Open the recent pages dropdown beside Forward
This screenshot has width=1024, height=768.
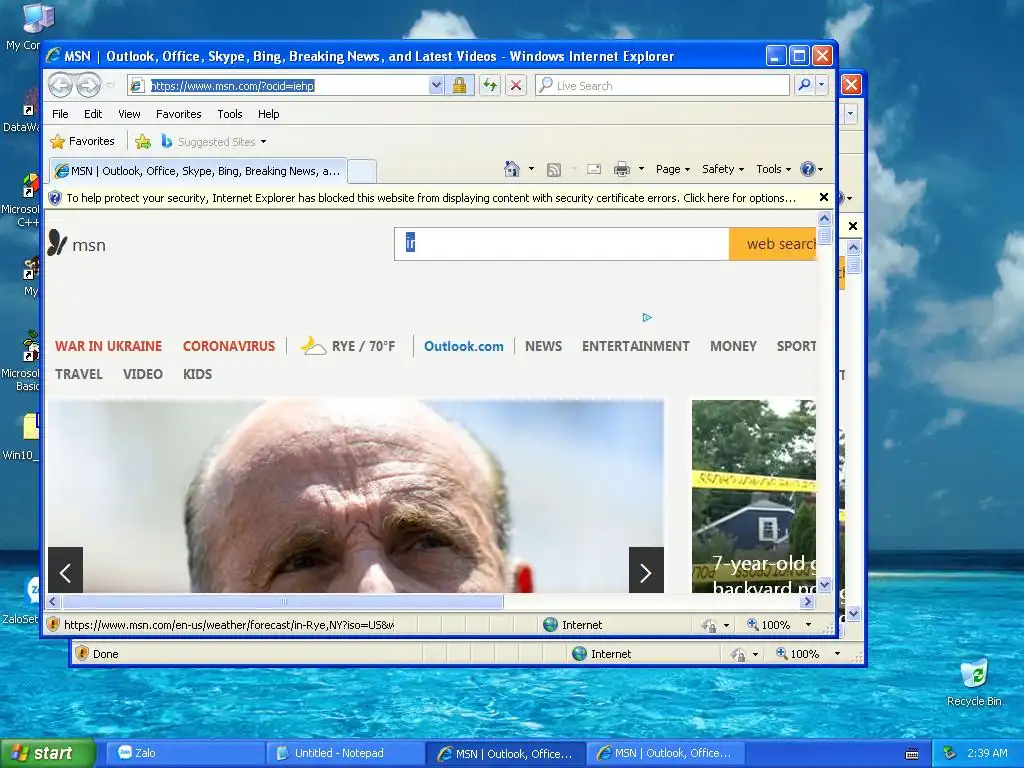[110, 86]
